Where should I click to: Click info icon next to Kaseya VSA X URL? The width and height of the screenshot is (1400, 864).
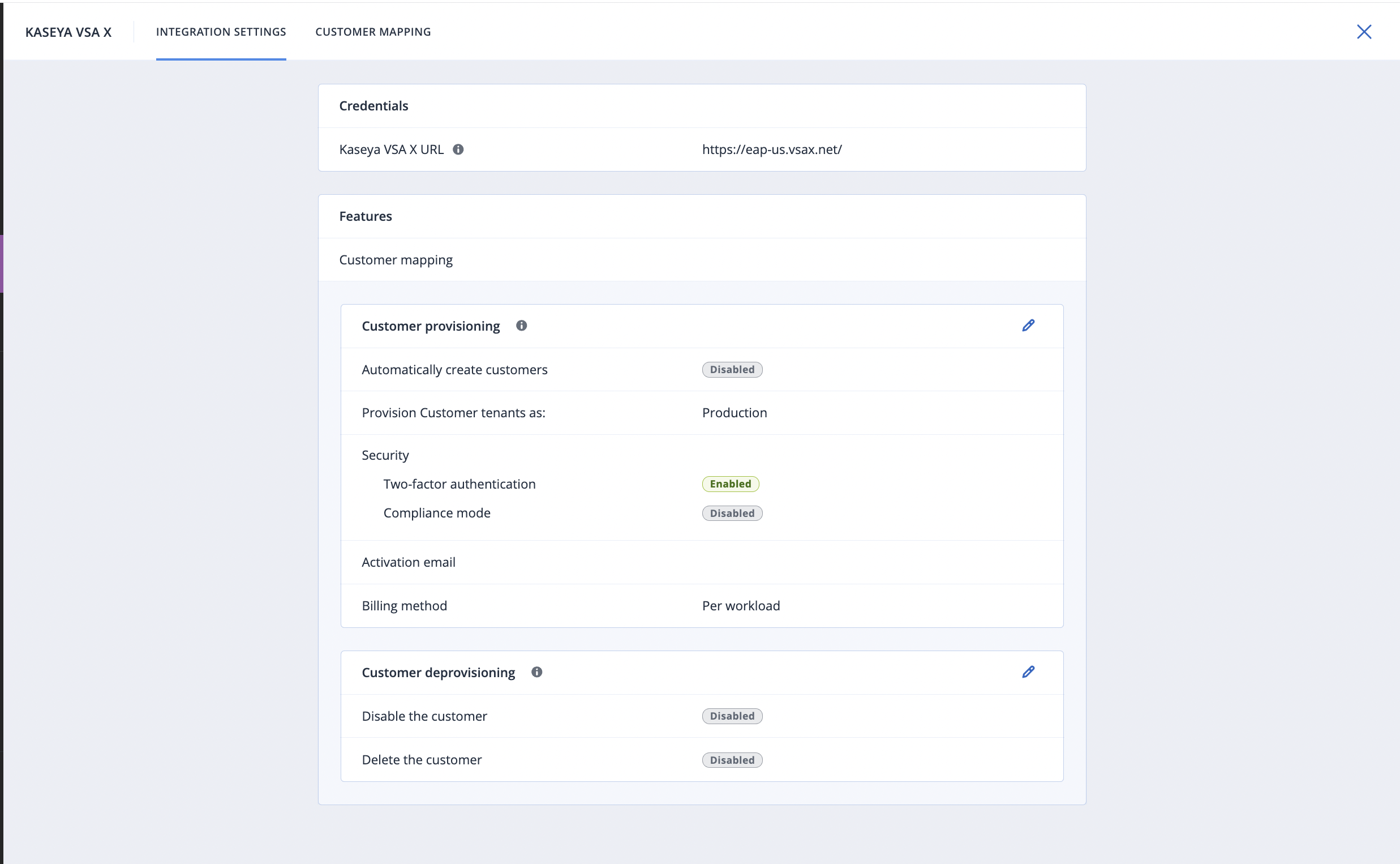(458, 149)
